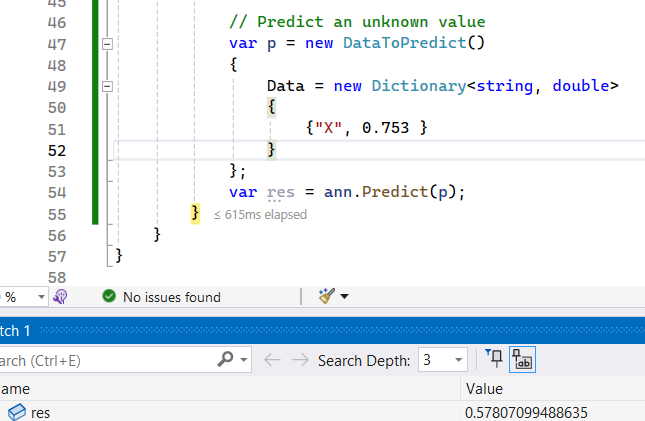Toggle the pinned items filter icon
The image size is (645, 421).
coord(494,358)
